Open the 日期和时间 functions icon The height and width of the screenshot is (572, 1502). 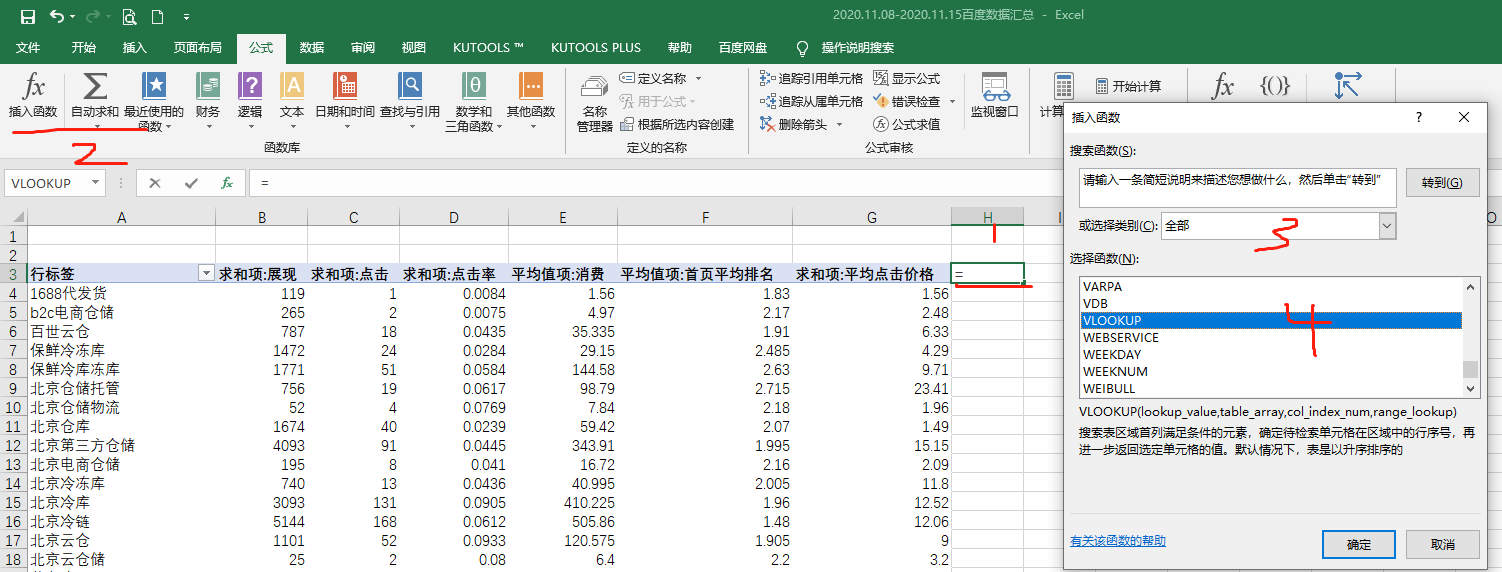tap(345, 96)
